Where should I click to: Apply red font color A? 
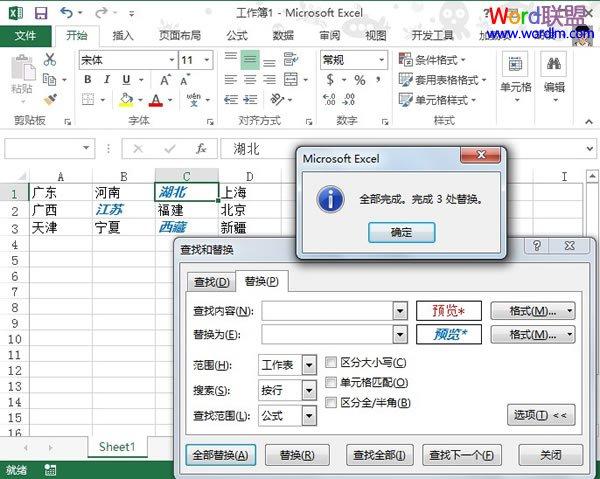click(x=156, y=100)
